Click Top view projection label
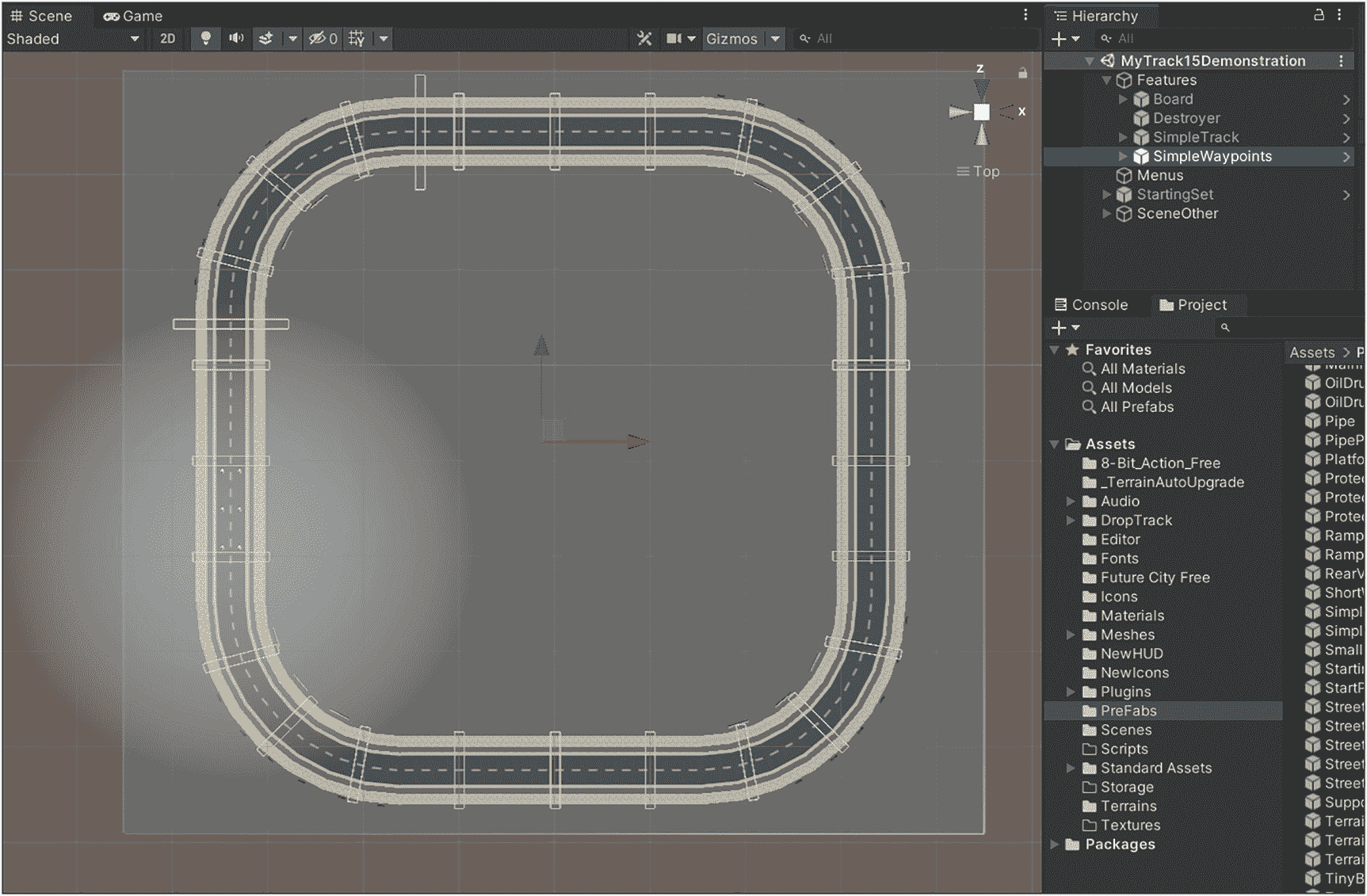The image size is (1367, 896). [979, 171]
